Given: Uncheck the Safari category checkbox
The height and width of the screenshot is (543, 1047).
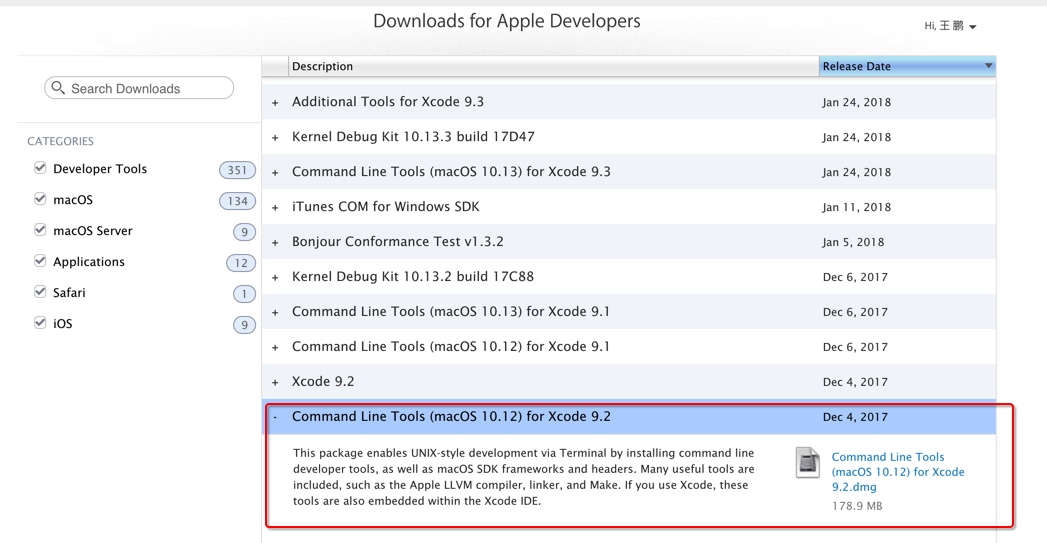Looking at the screenshot, I should pyautogui.click(x=40, y=291).
